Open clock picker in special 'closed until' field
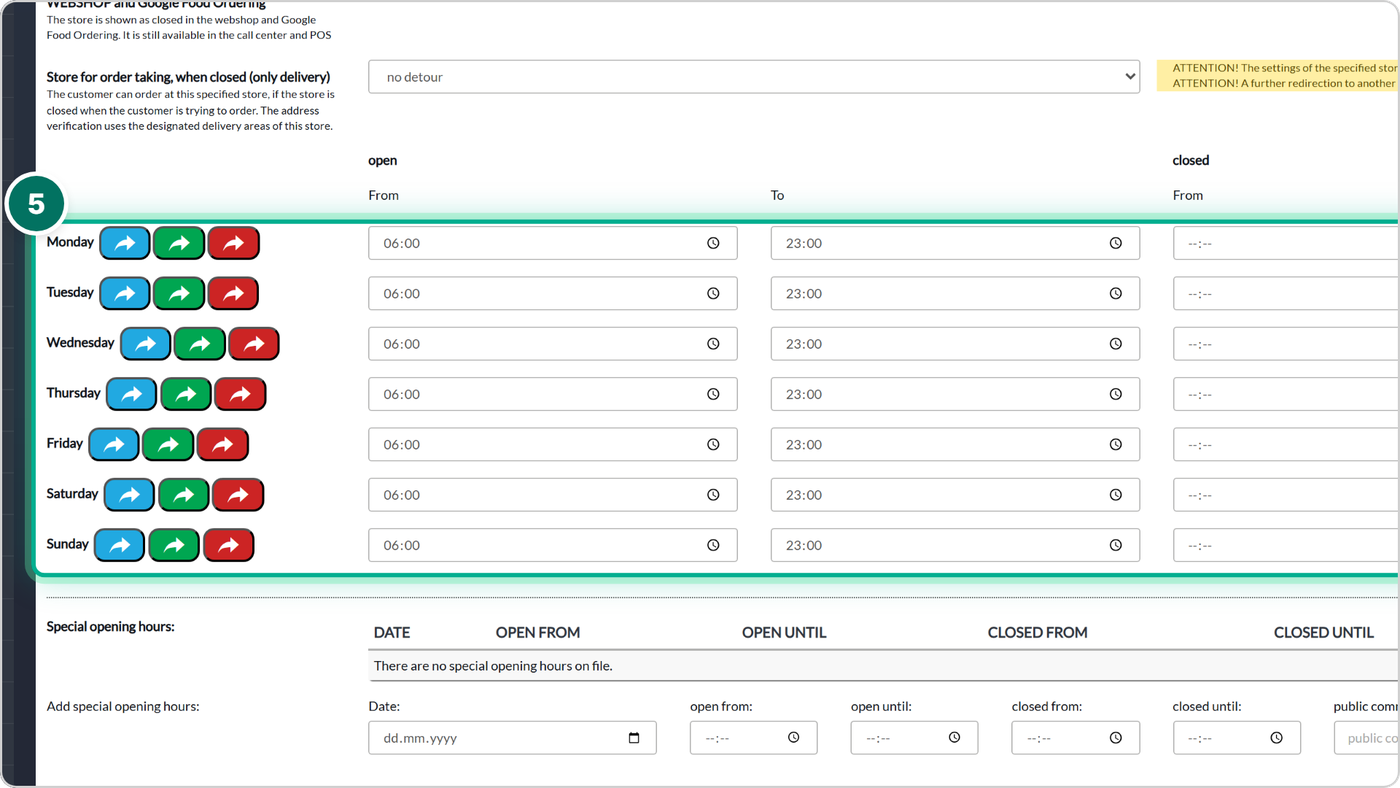Viewport: 1400px width, 788px height. coord(1276,738)
